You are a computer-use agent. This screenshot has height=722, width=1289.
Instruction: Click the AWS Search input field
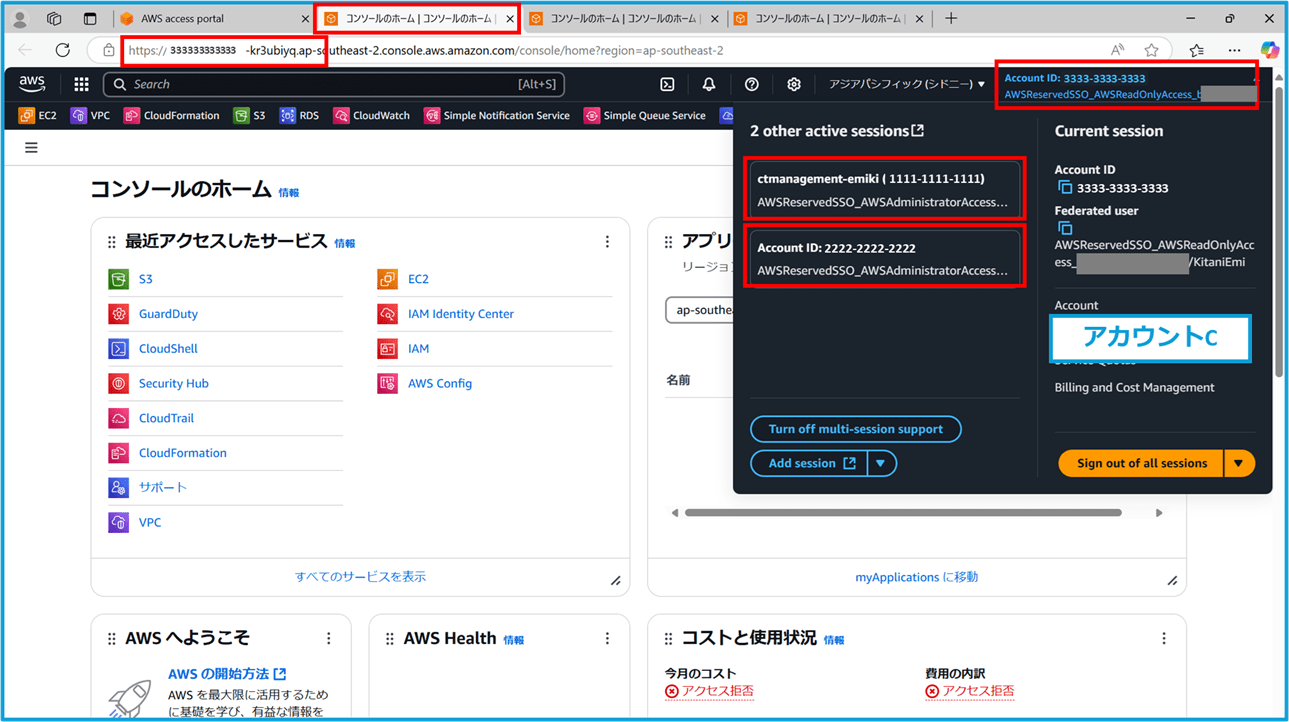pyautogui.click(x=334, y=85)
